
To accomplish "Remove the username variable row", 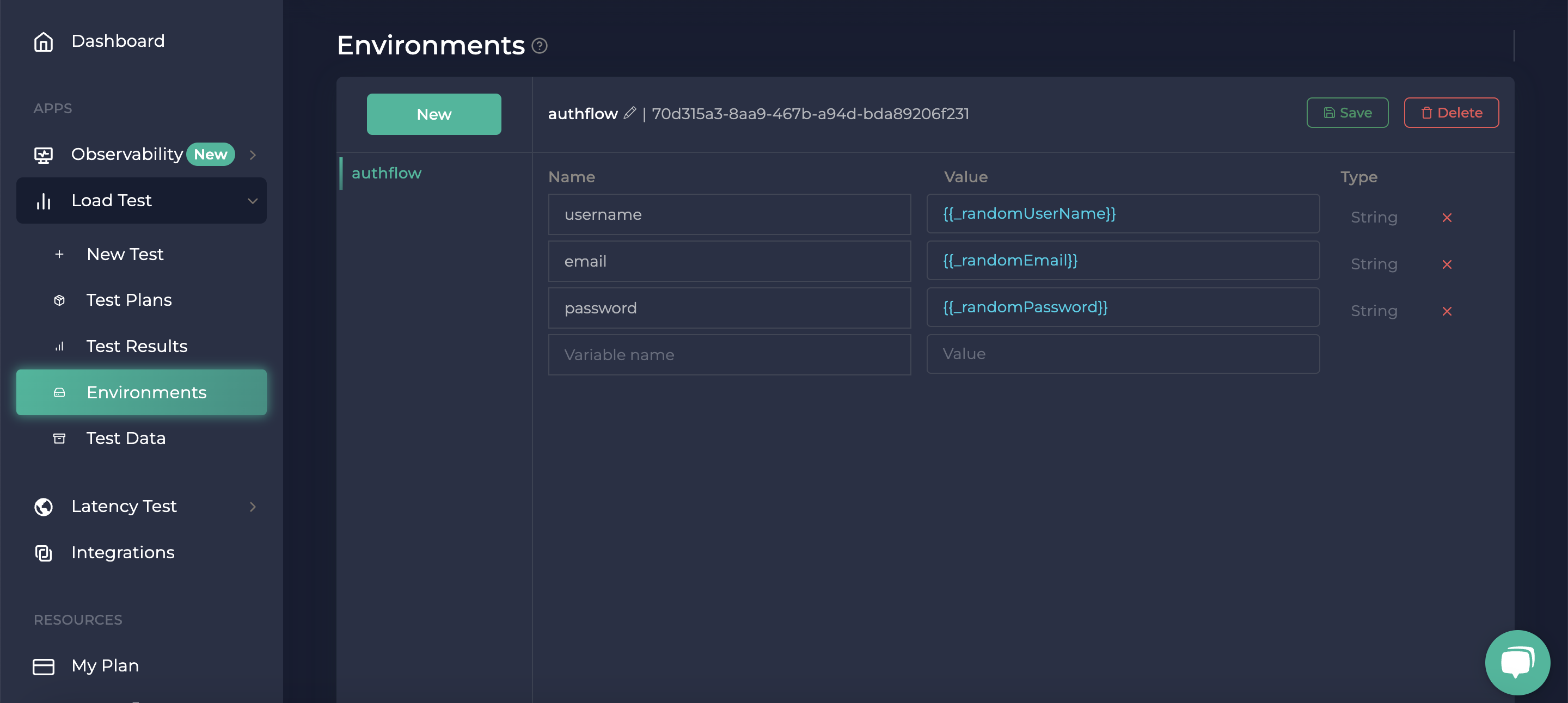I will pos(1448,218).
